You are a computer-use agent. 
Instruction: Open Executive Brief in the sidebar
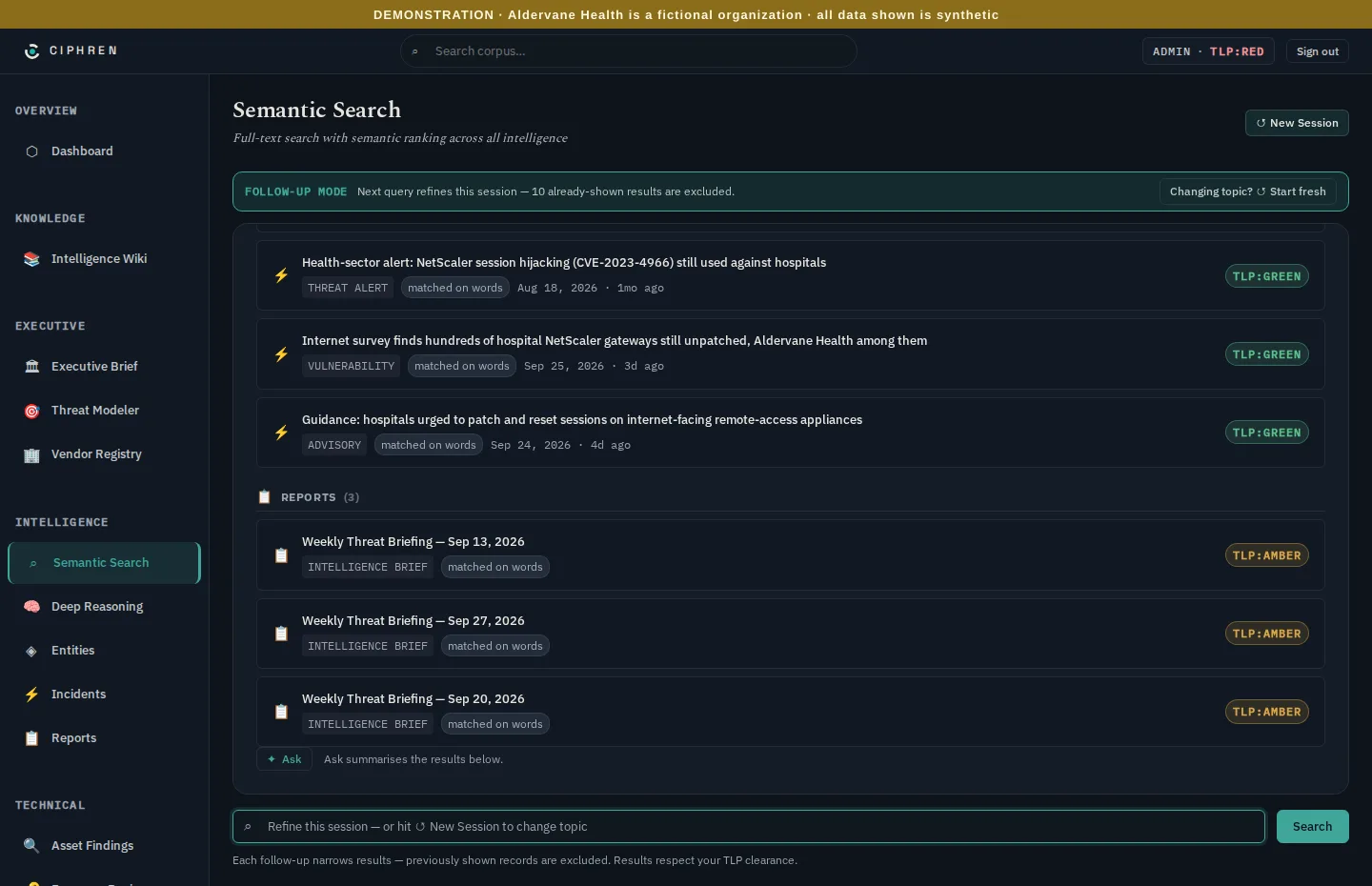pos(104,367)
